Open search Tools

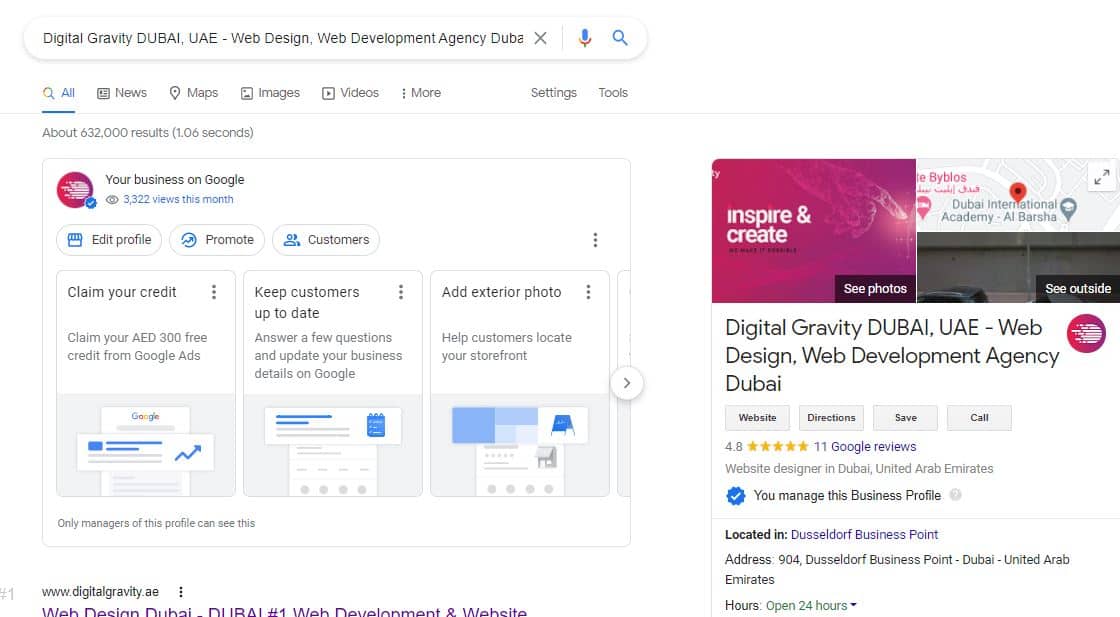613,93
